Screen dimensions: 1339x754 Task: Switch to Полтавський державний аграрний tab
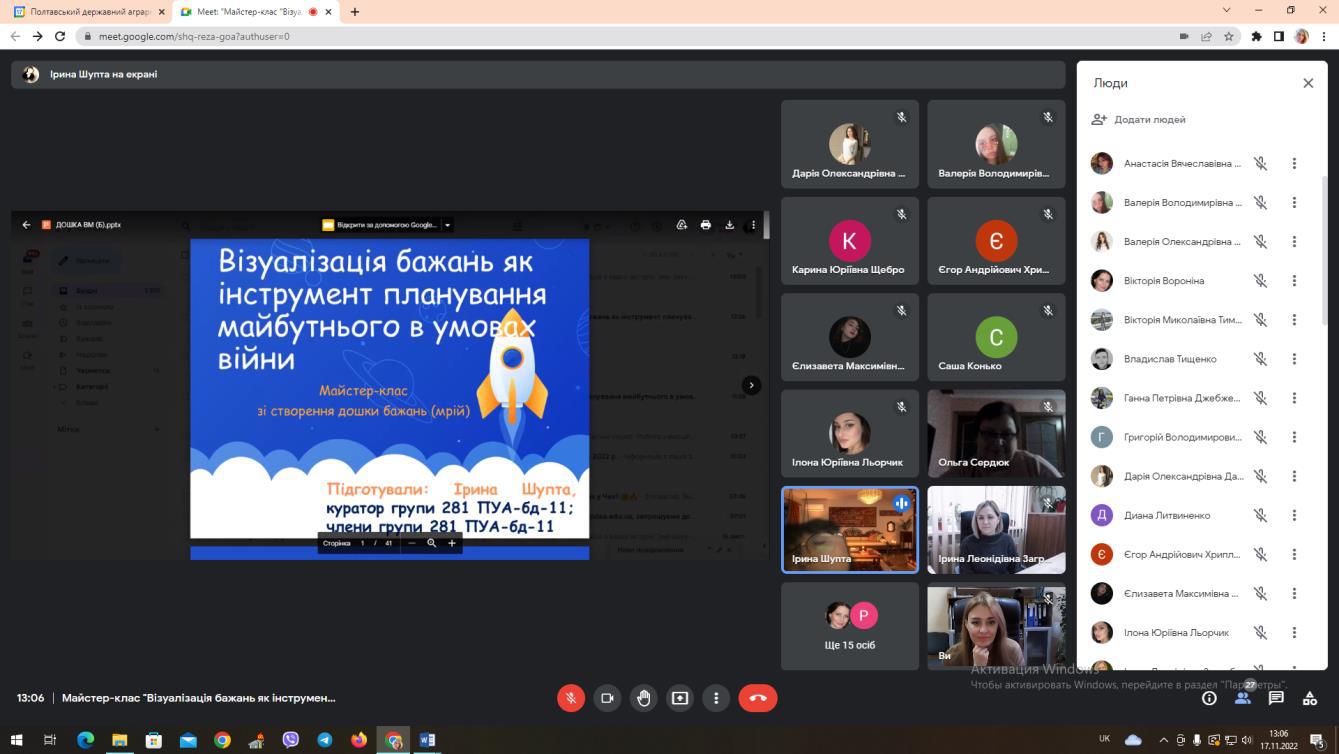[x=88, y=12]
